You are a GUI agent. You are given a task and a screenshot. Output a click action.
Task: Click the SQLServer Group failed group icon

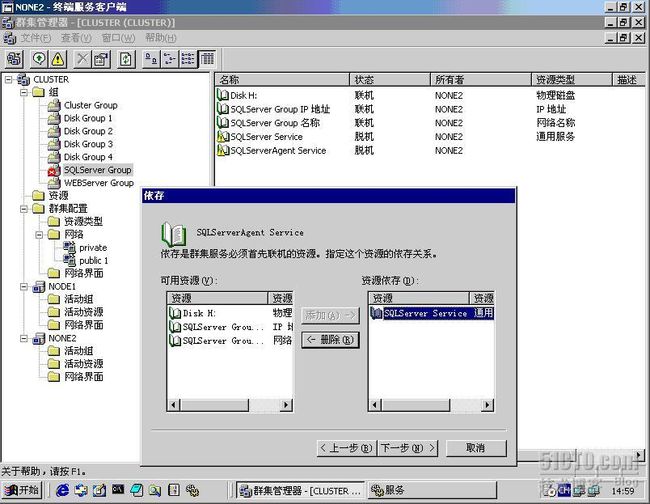[54, 170]
